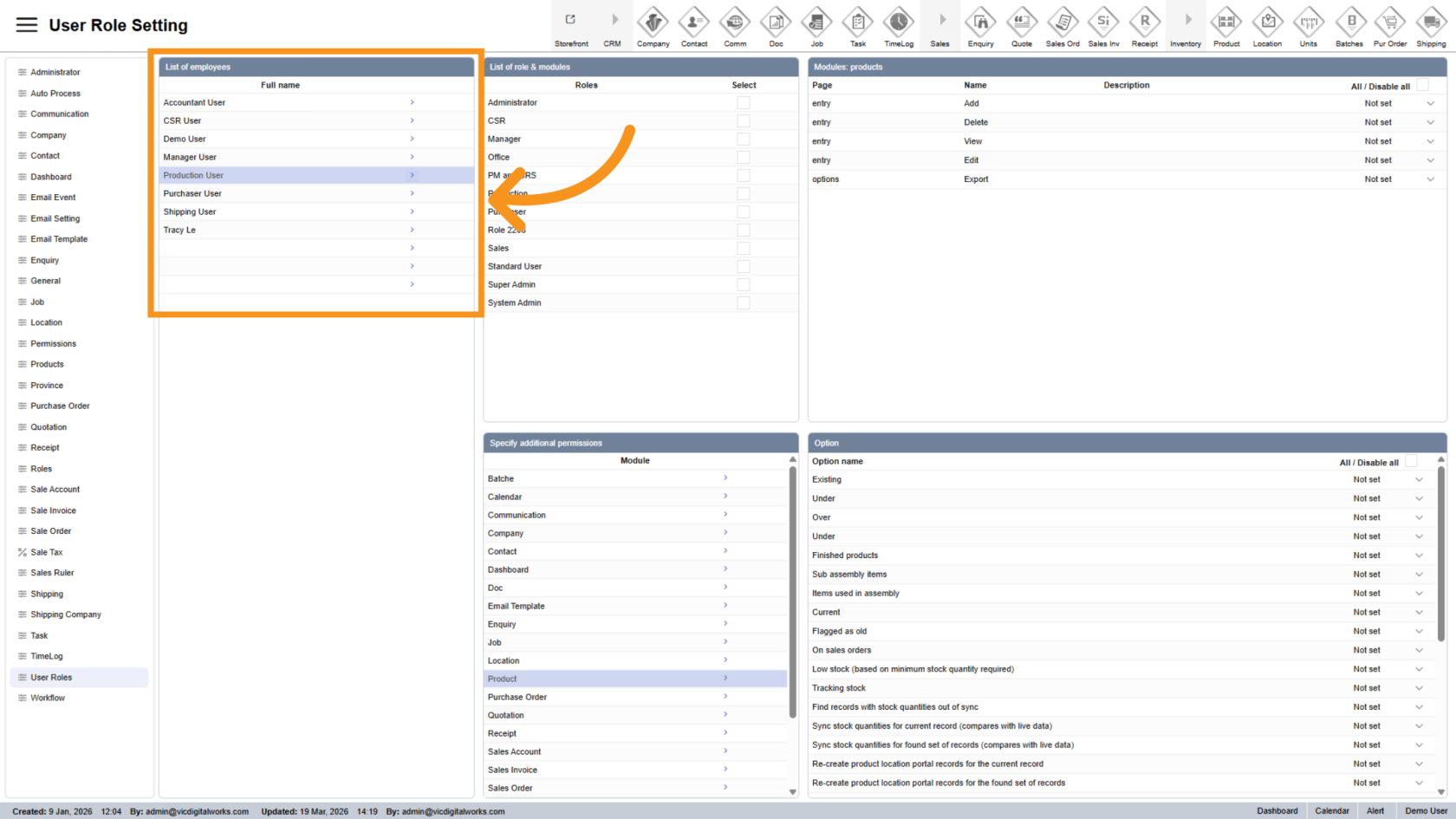
Task: Expand the Accountant User row chevron
Action: point(412,102)
